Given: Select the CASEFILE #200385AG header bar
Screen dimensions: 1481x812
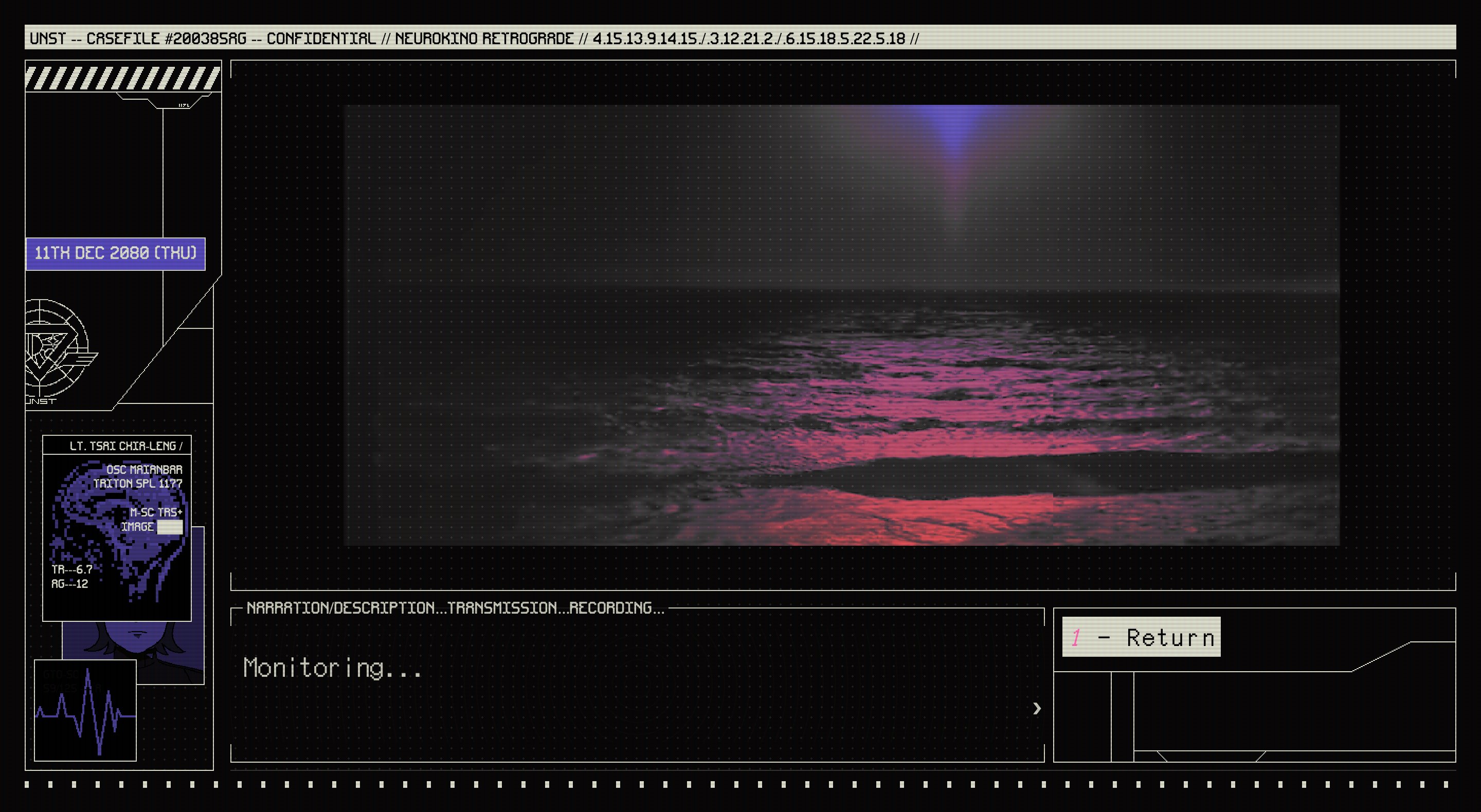Looking at the screenshot, I should click(473, 40).
